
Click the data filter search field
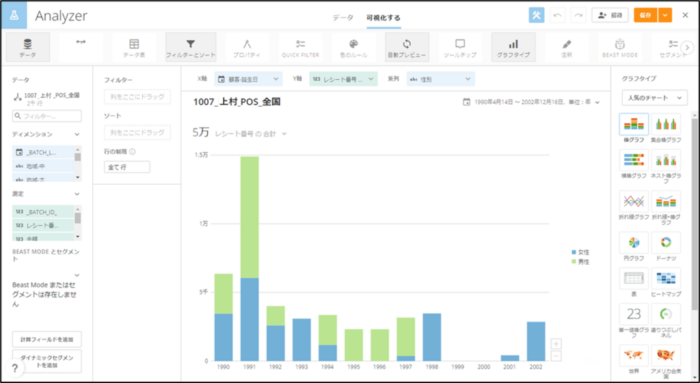[47, 116]
